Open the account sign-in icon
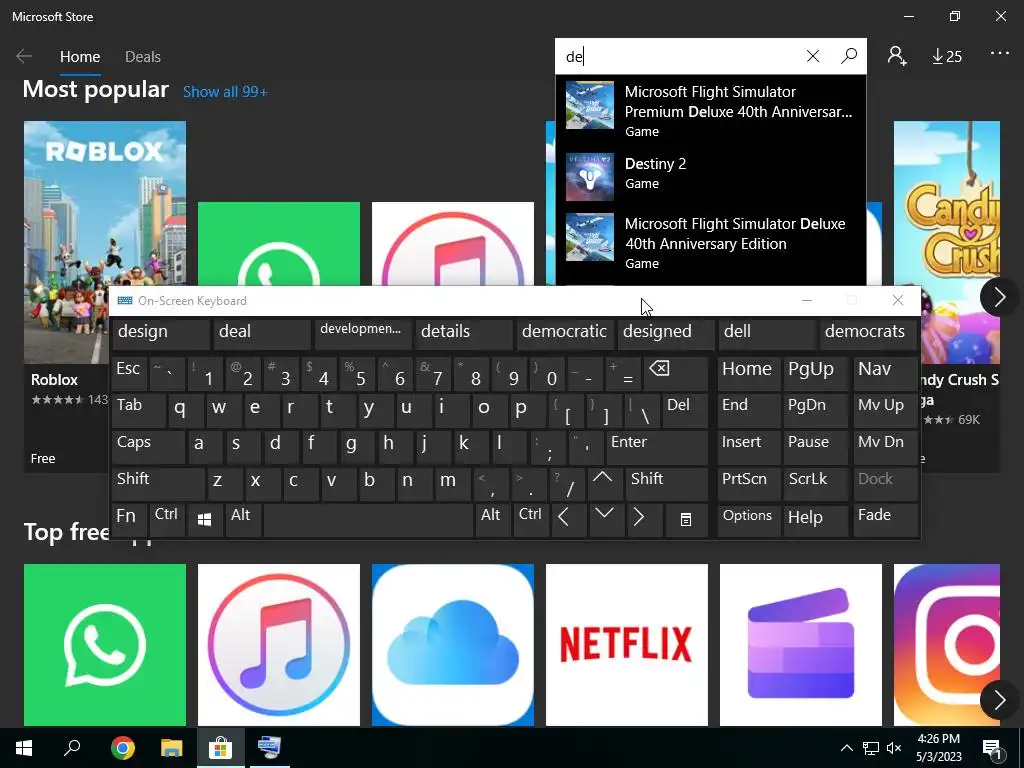Screen dimensions: 1024x768 pos(897,56)
